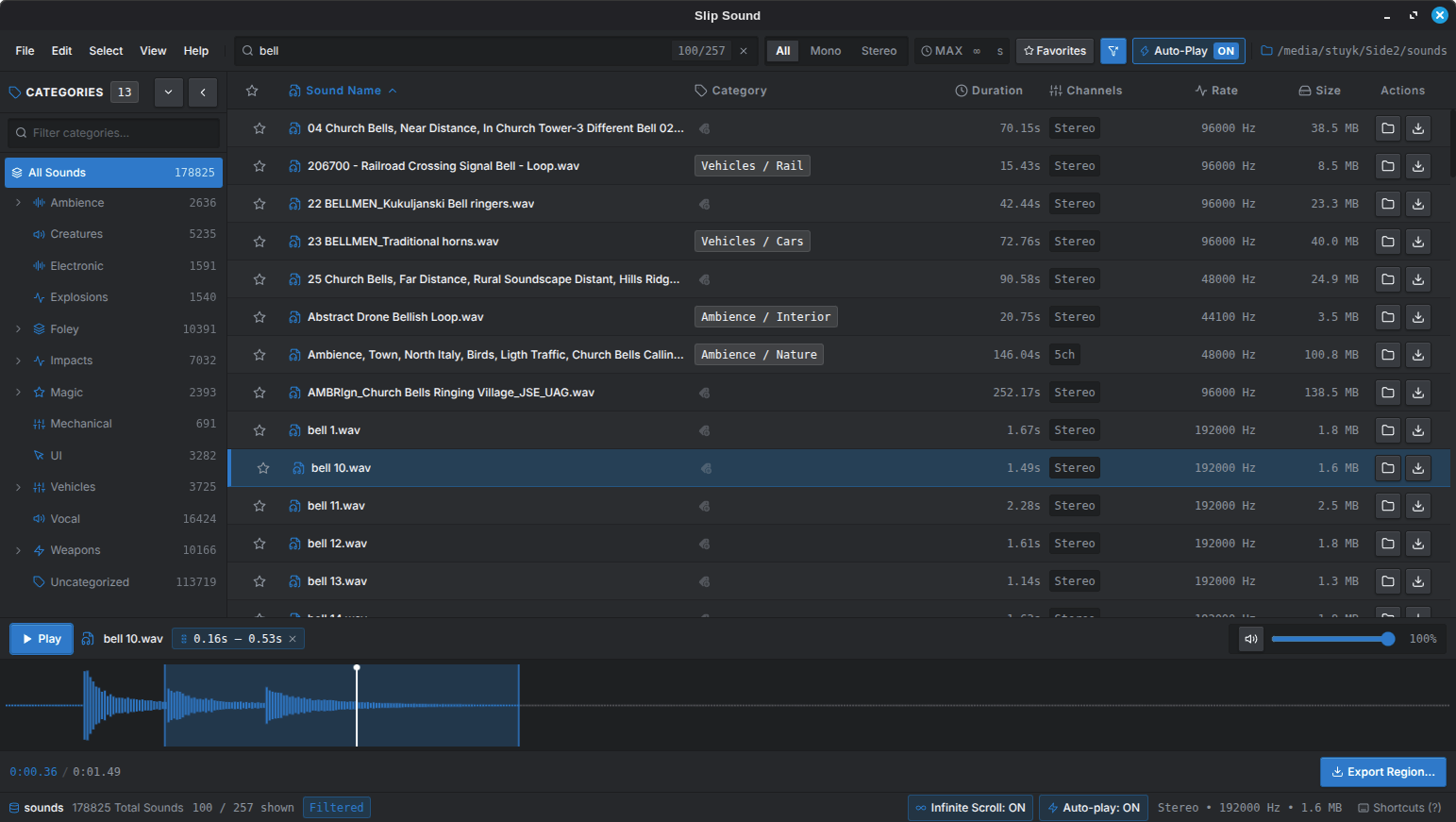Viewport: 1456px width, 822px height.
Task: Remove the 0.16s – 0.53s region selection
Action: [x=293, y=639]
